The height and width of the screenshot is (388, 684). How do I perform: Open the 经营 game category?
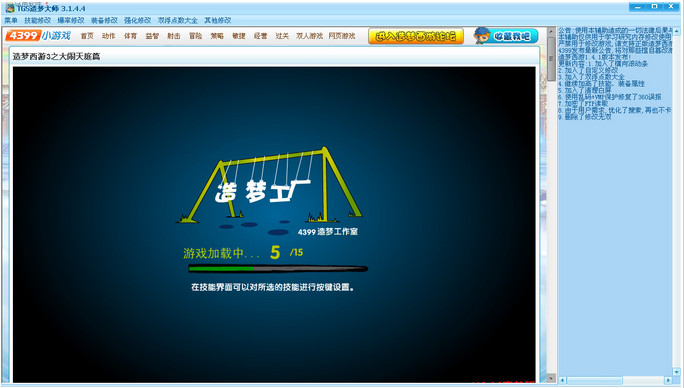260,36
